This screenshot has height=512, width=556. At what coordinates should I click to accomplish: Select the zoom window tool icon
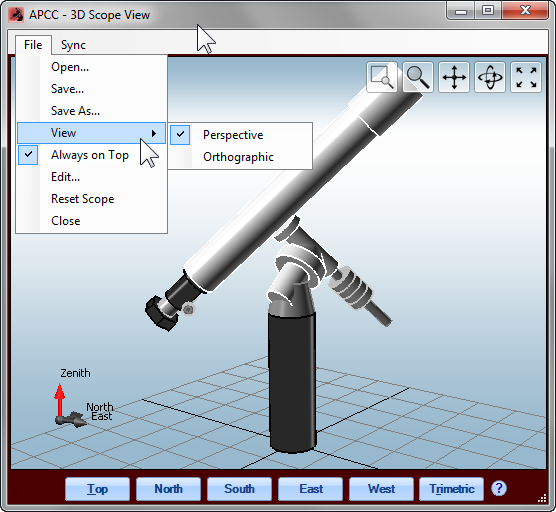point(382,77)
